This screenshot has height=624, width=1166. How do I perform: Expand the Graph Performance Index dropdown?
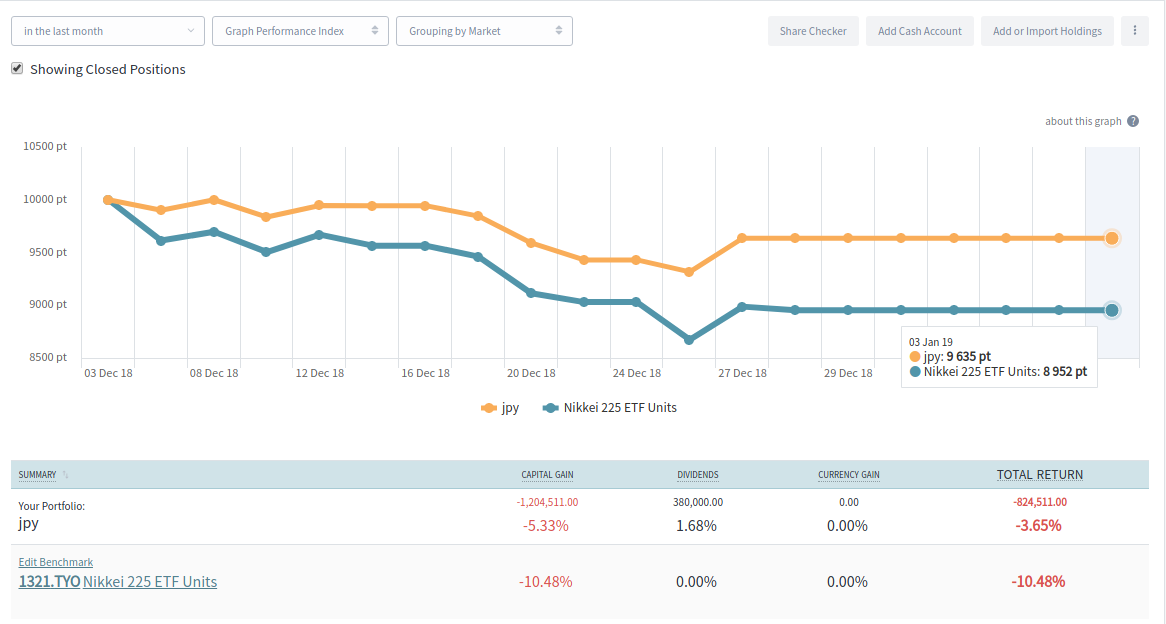tap(301, 31)
